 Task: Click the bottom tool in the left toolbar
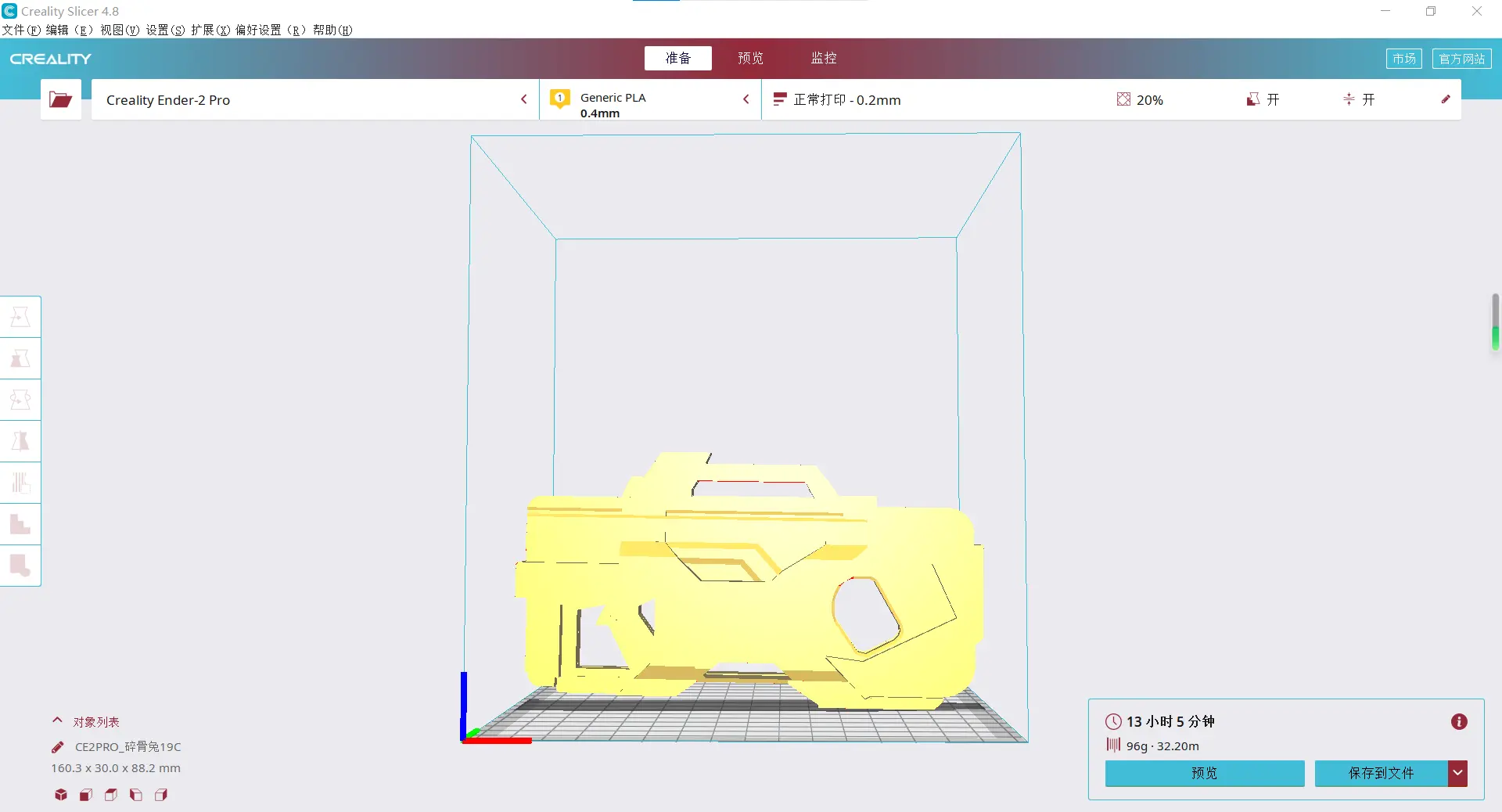pyautogui.click(x=20, y=566)
